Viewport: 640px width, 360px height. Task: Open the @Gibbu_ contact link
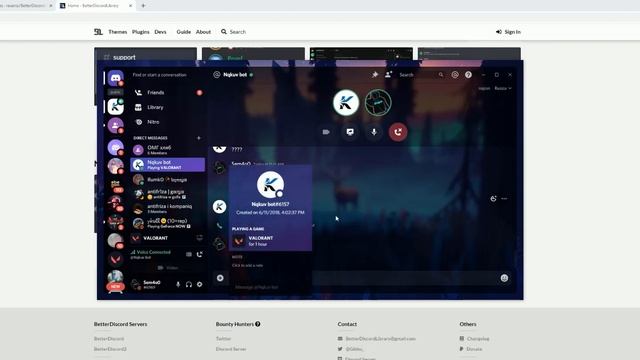(x=354, y=349)
